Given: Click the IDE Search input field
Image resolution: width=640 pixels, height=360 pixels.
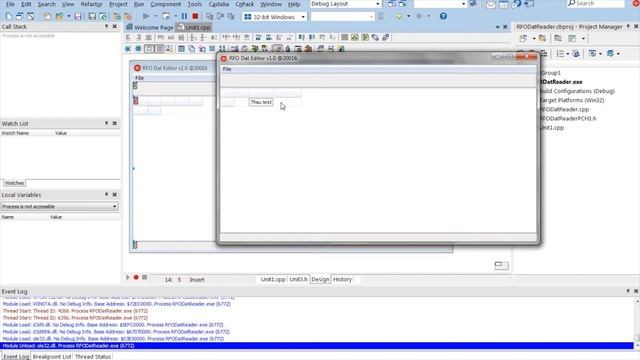Looking at the screenshot, I should point(596,4).
